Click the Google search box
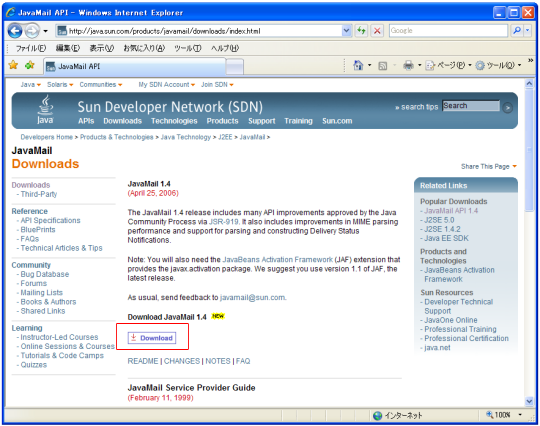 448,31
